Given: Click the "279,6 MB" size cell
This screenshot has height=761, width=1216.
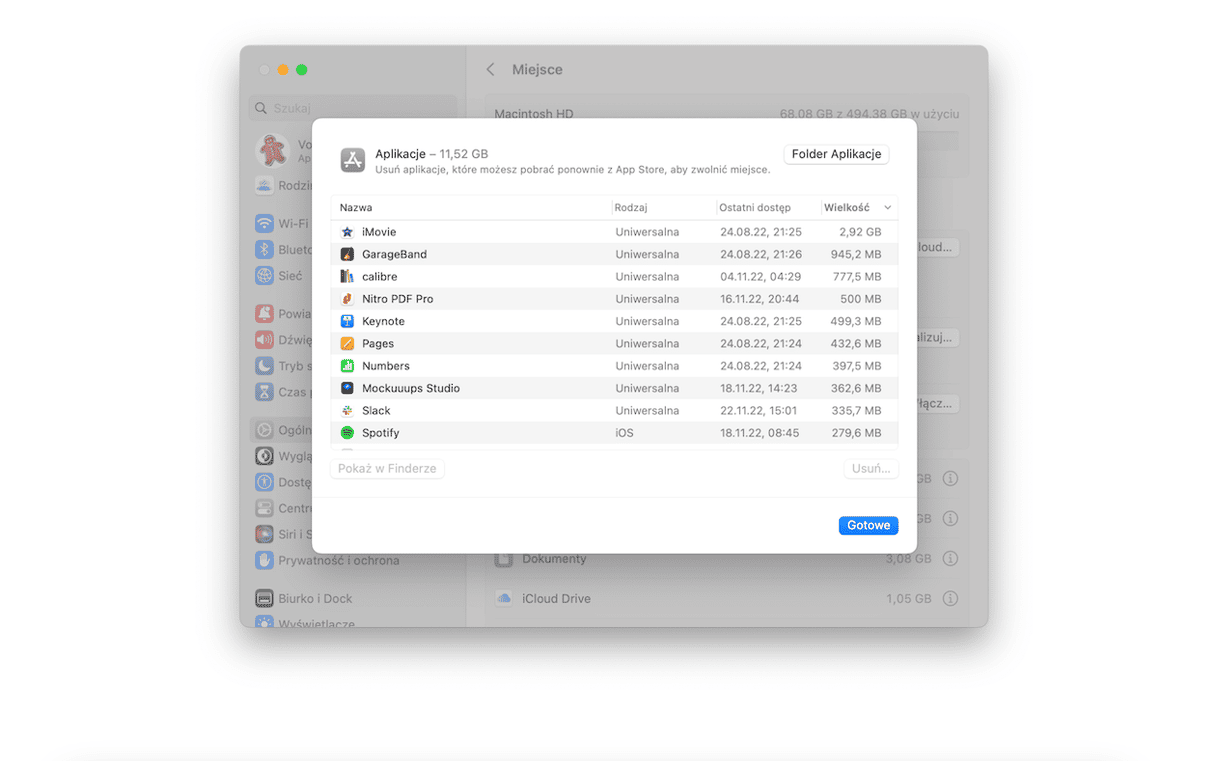Looking at the screenshot, I should click(857, 433).
